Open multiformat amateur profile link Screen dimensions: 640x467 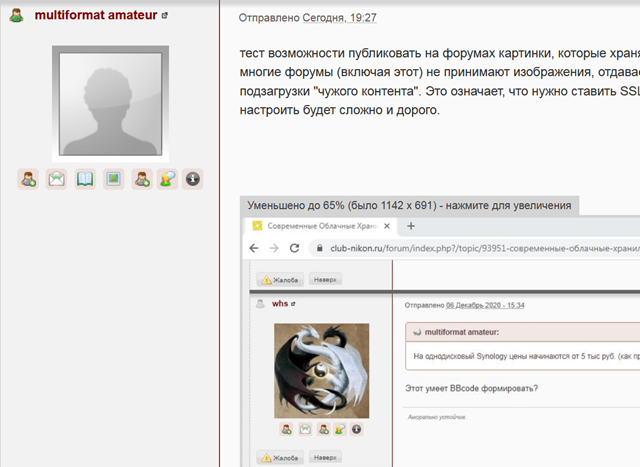(x=96, y=15)
